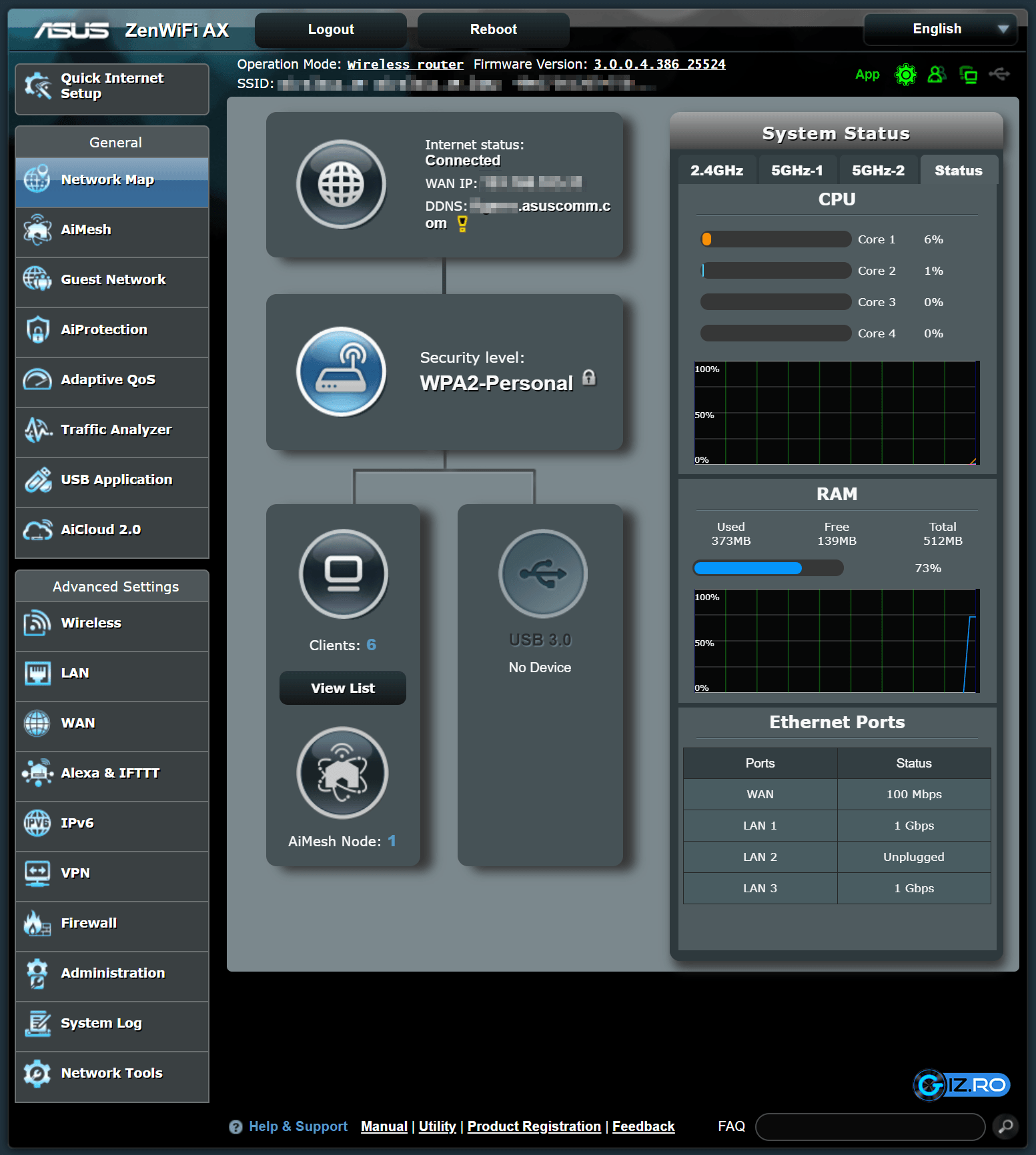Open the USB 3.0 device icon
1036x1155 pixels.
(x=542, y=573)
